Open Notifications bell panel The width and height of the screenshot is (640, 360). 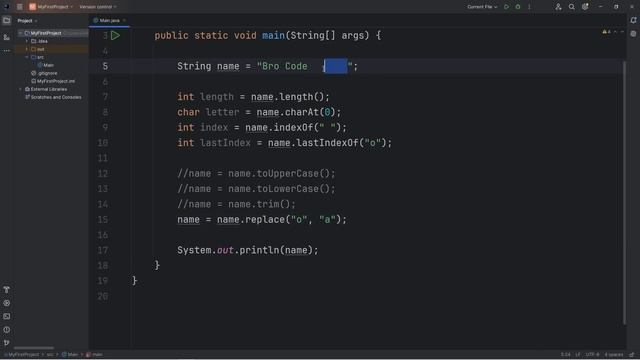click(633, 20)
